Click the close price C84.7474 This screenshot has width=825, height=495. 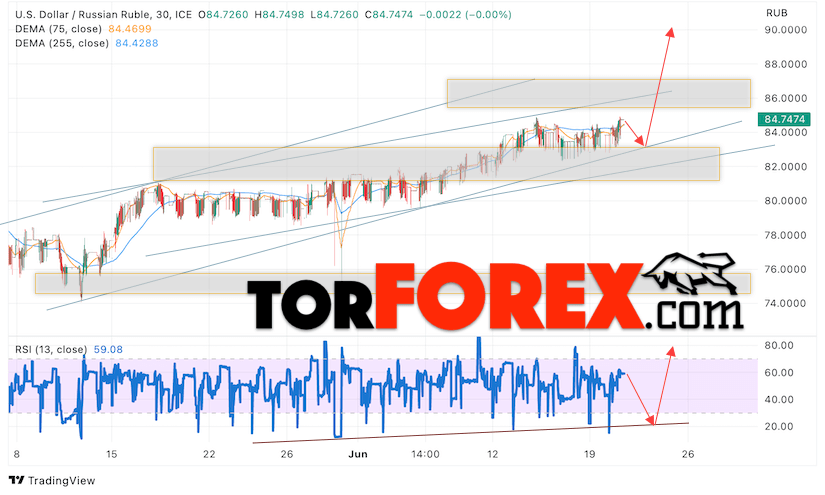389,15
